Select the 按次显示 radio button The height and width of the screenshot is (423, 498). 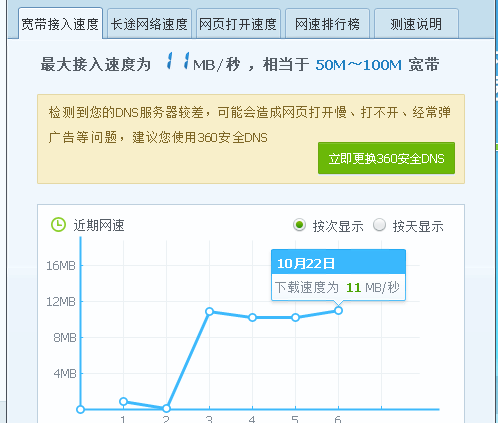click(299, 225)
